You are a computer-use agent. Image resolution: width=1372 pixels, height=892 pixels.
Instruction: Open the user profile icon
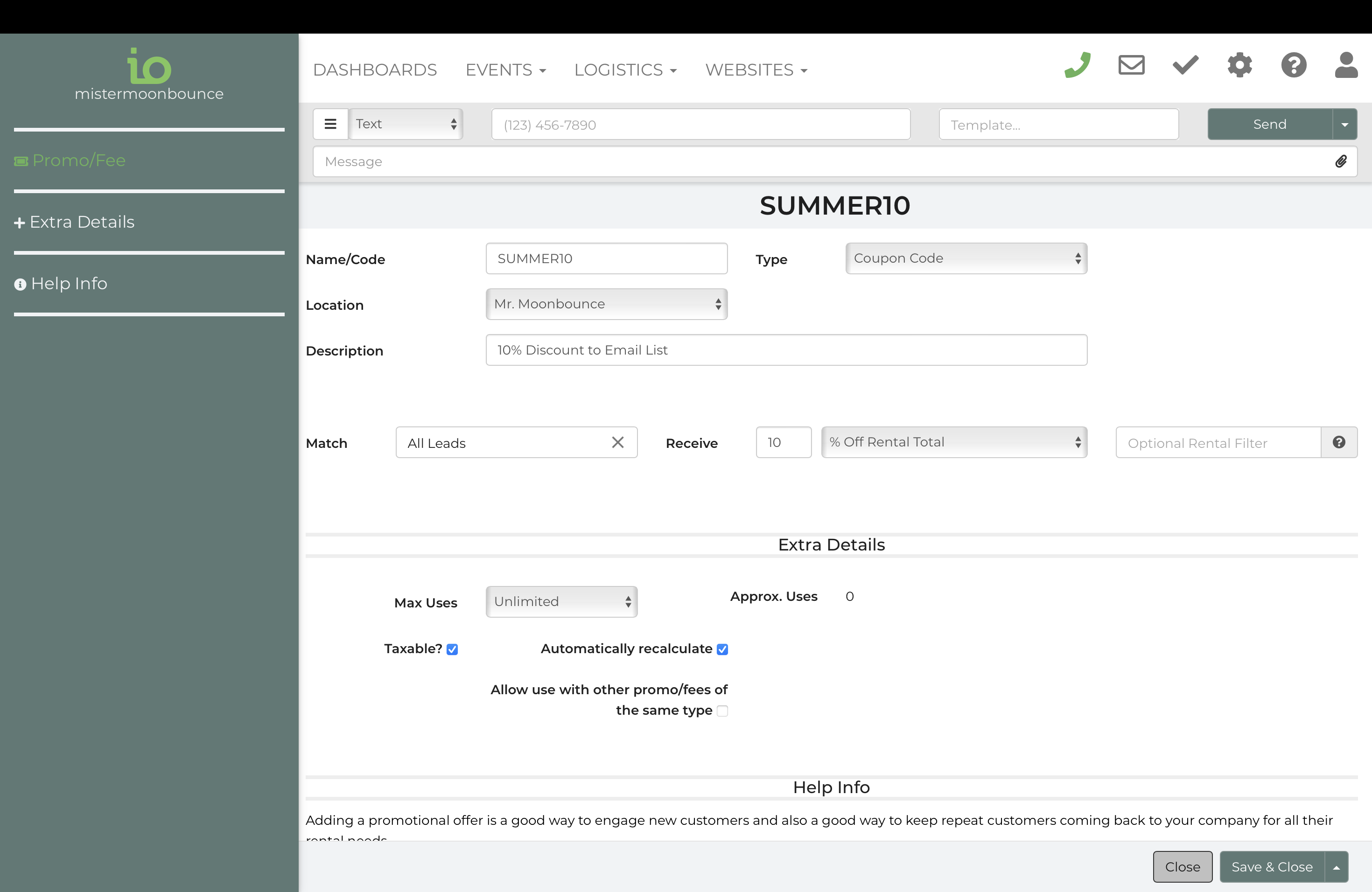[1346, 65]
